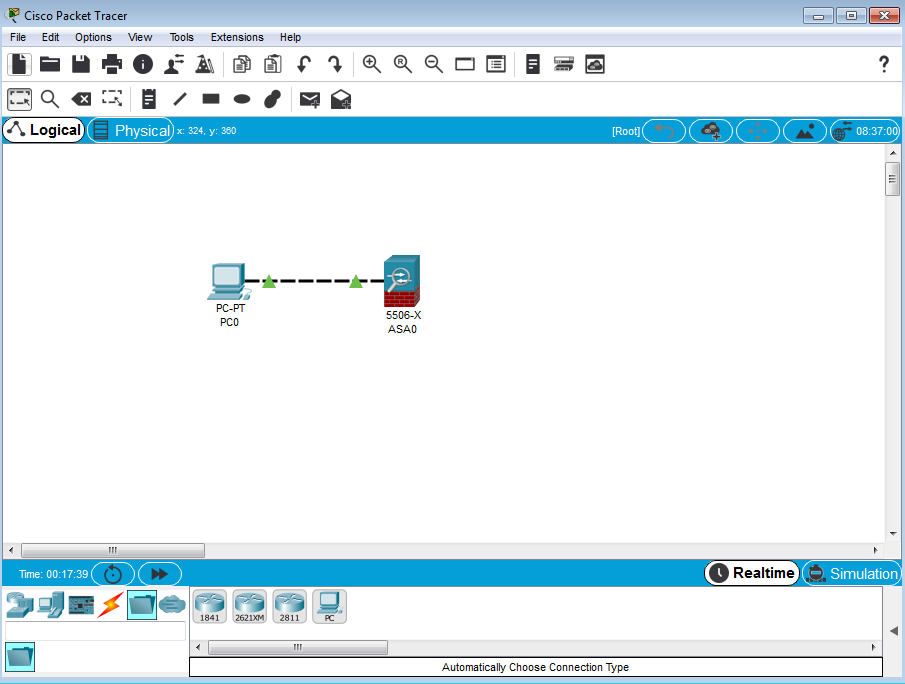Select the Draw Rectangle tool
The height and width of the screenshot is (684, 905).
(211, 99)
